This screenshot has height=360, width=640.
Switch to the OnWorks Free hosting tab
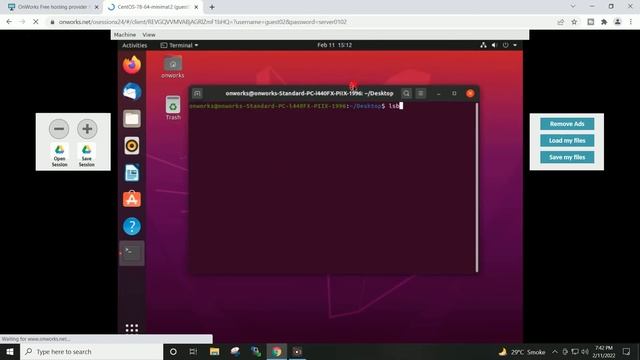coord(53,7)
